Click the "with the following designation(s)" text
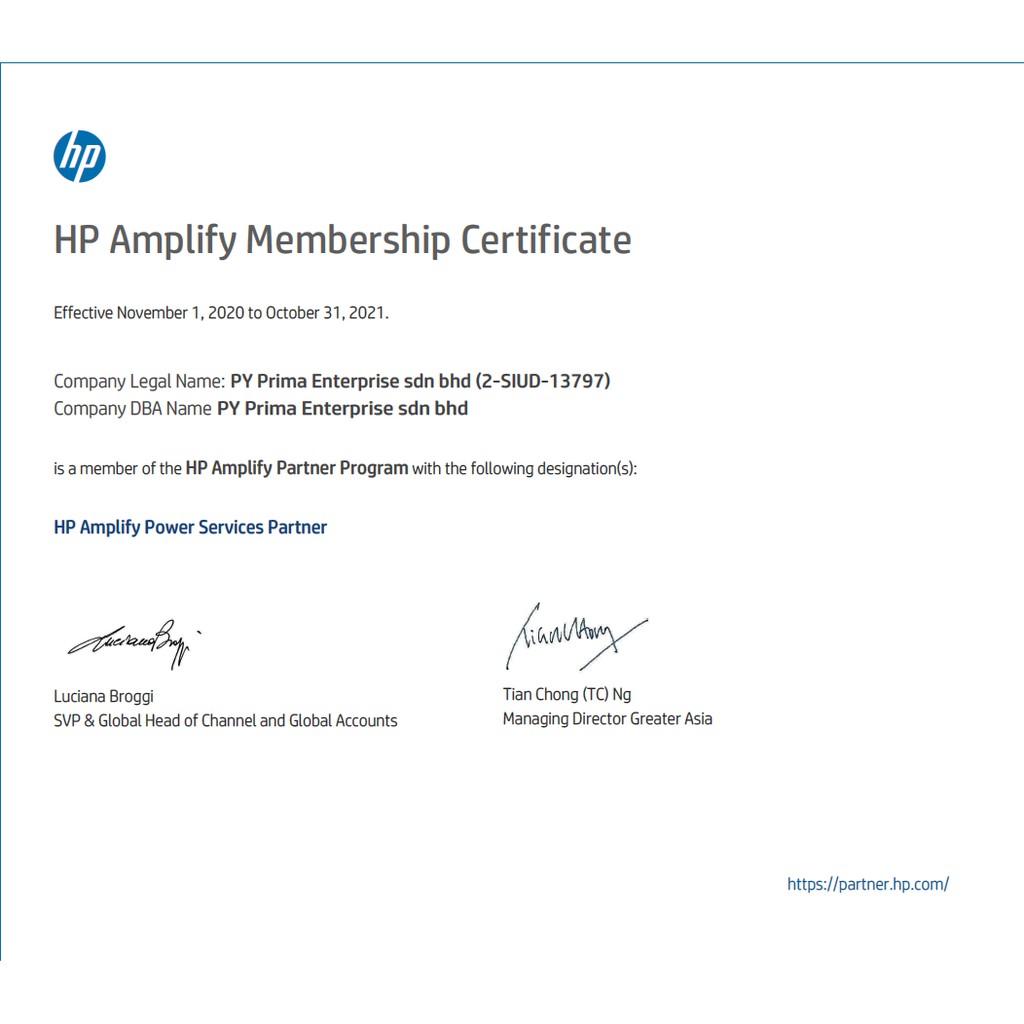Image resolution: width=1024 pixels, height=1024 pixels. 524,468
